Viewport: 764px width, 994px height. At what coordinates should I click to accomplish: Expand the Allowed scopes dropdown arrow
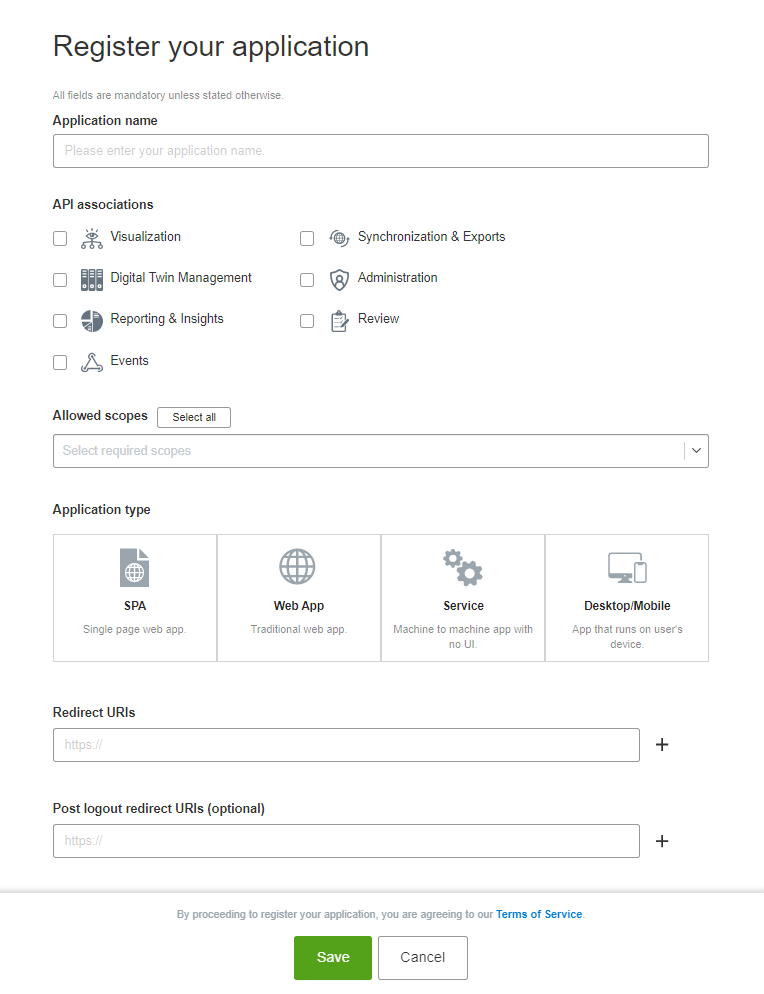(x=697, y=451)
